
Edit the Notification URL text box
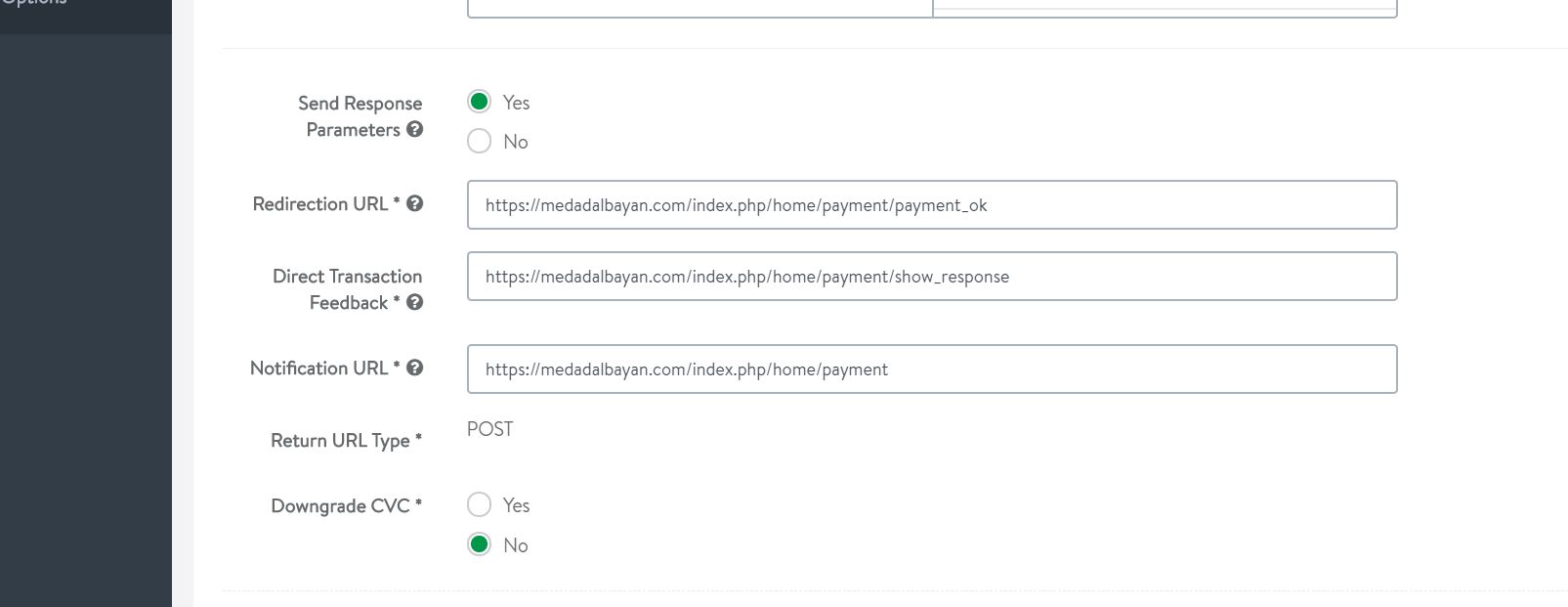pos(931,369)
